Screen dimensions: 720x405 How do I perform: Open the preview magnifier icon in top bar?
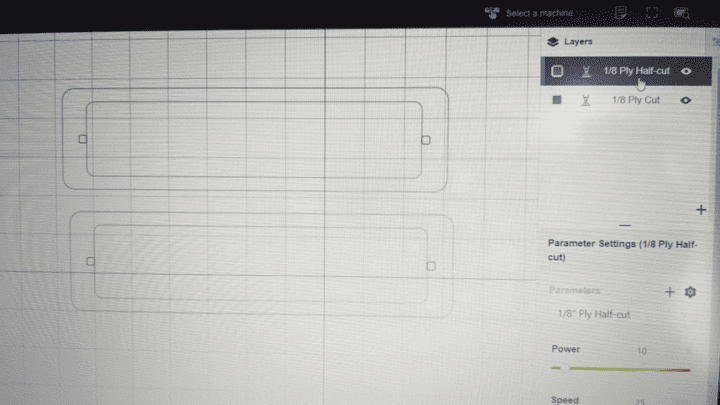682,13
